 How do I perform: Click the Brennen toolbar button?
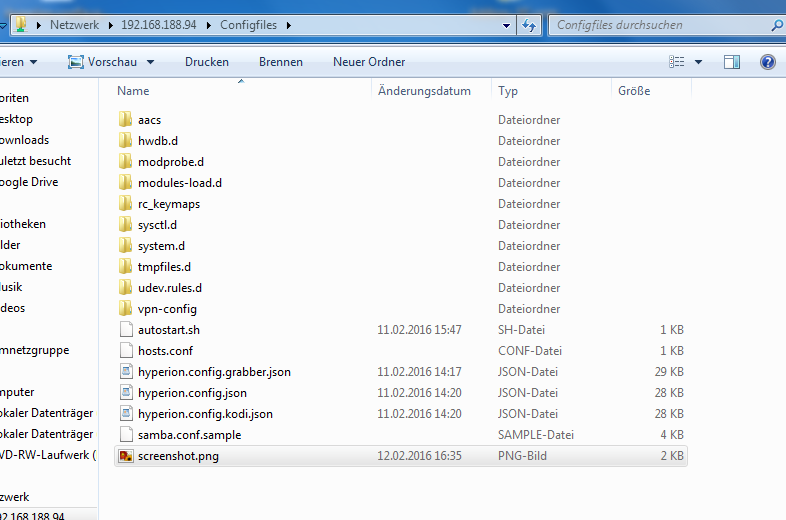point(280,62)
